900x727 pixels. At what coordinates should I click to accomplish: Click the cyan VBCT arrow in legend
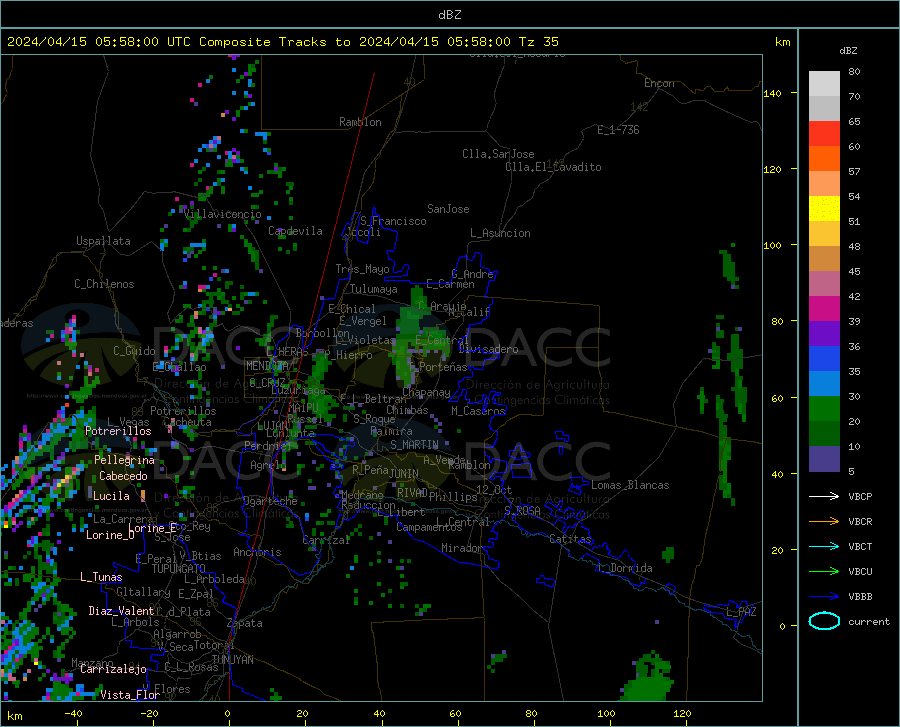tap(824, 546)
